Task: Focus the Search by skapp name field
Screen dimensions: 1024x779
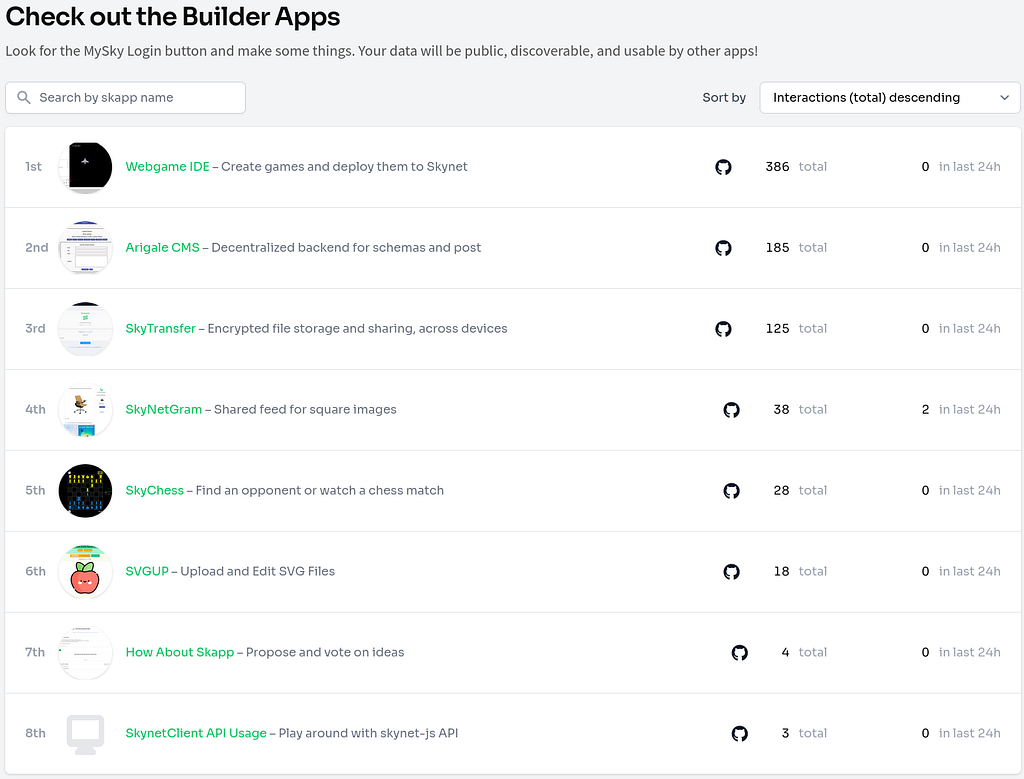Action: point(136,98)
